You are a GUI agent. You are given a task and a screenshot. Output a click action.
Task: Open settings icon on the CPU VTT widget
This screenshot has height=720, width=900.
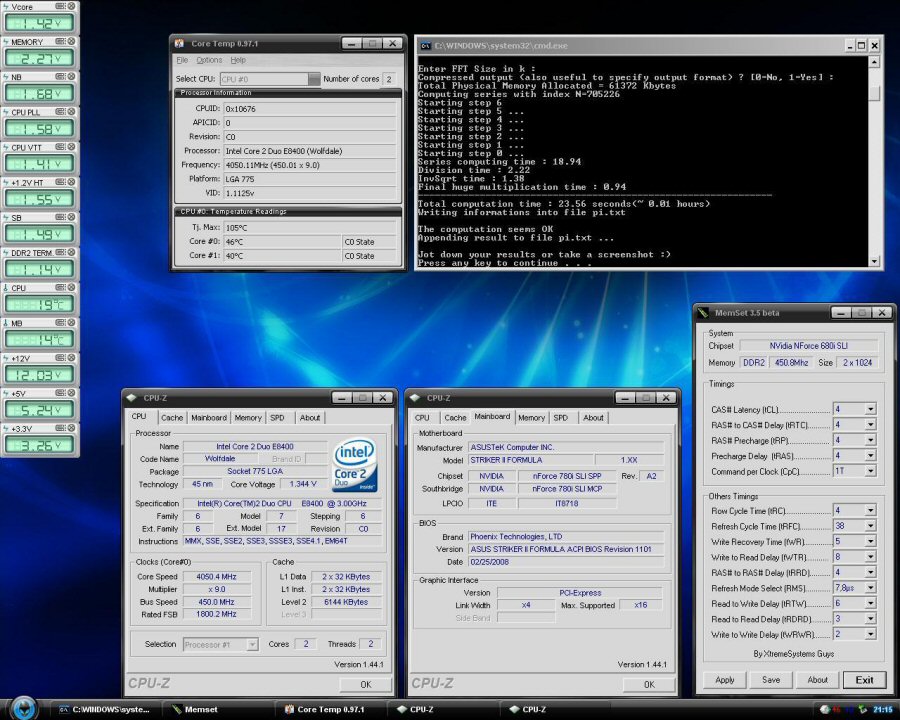coord(60,147)
